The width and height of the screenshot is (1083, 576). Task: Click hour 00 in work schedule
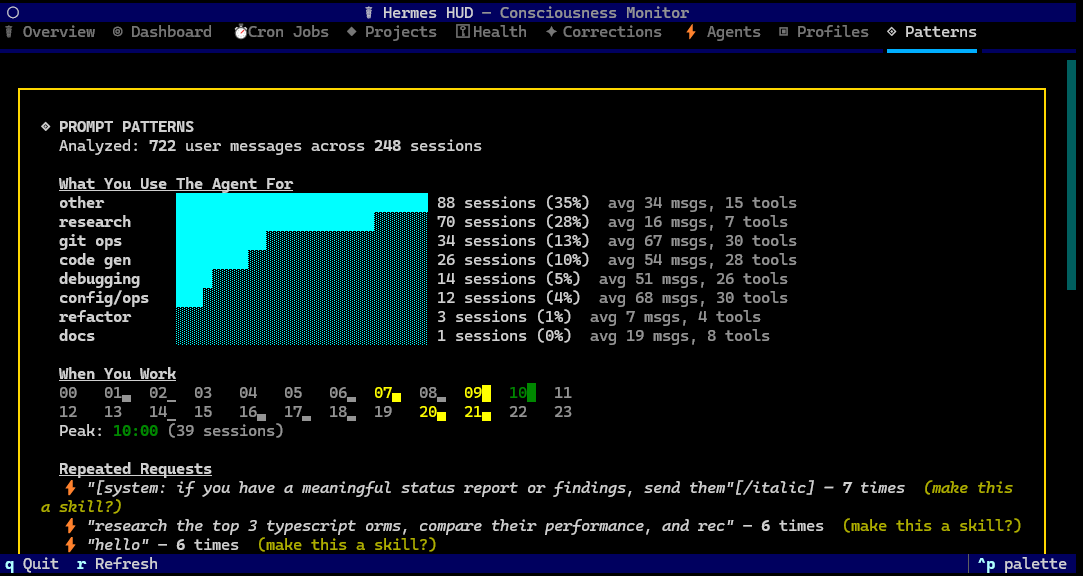coord(68,393)
